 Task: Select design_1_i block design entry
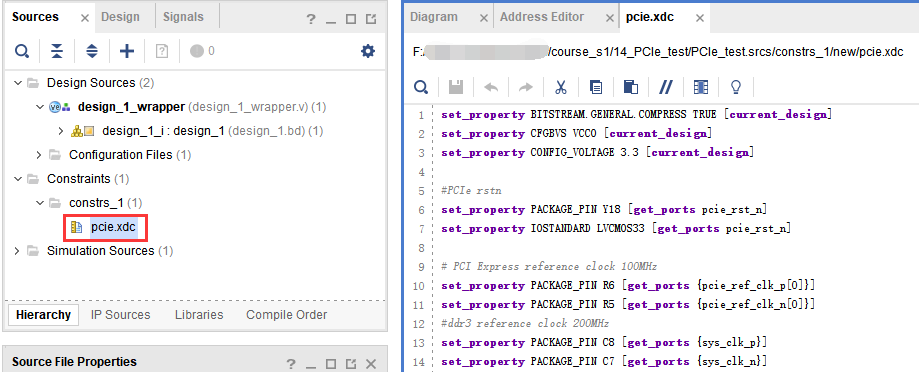(163, 131)
